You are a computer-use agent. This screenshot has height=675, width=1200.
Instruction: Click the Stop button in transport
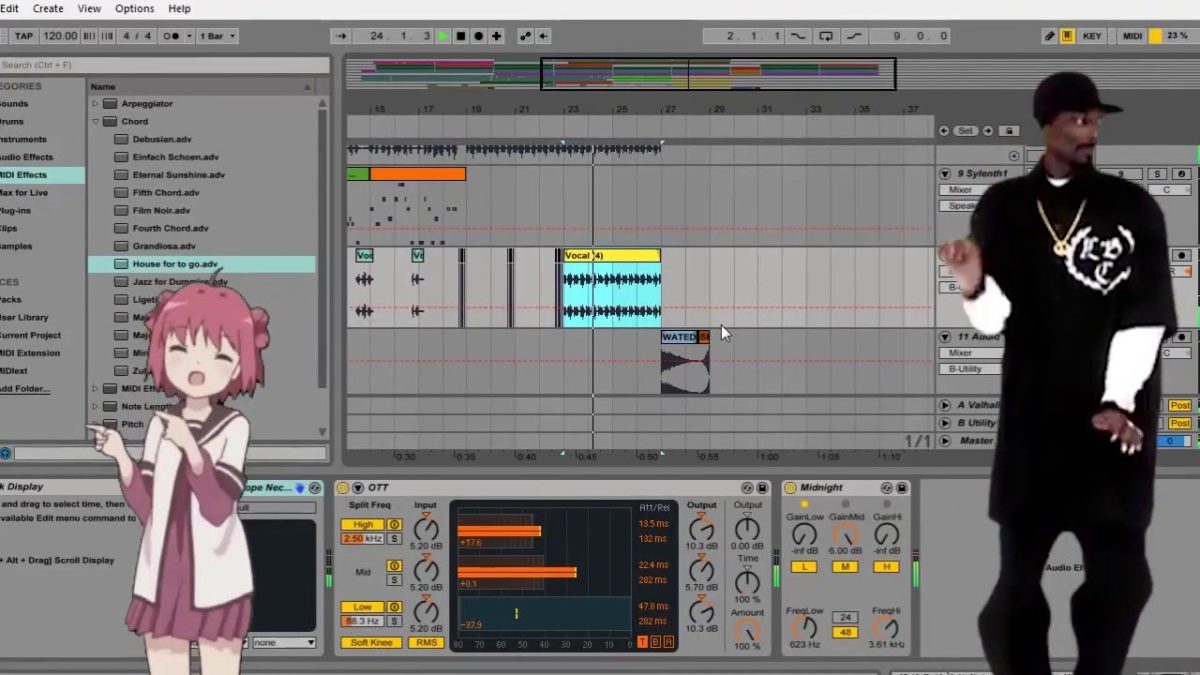point(461,36)
